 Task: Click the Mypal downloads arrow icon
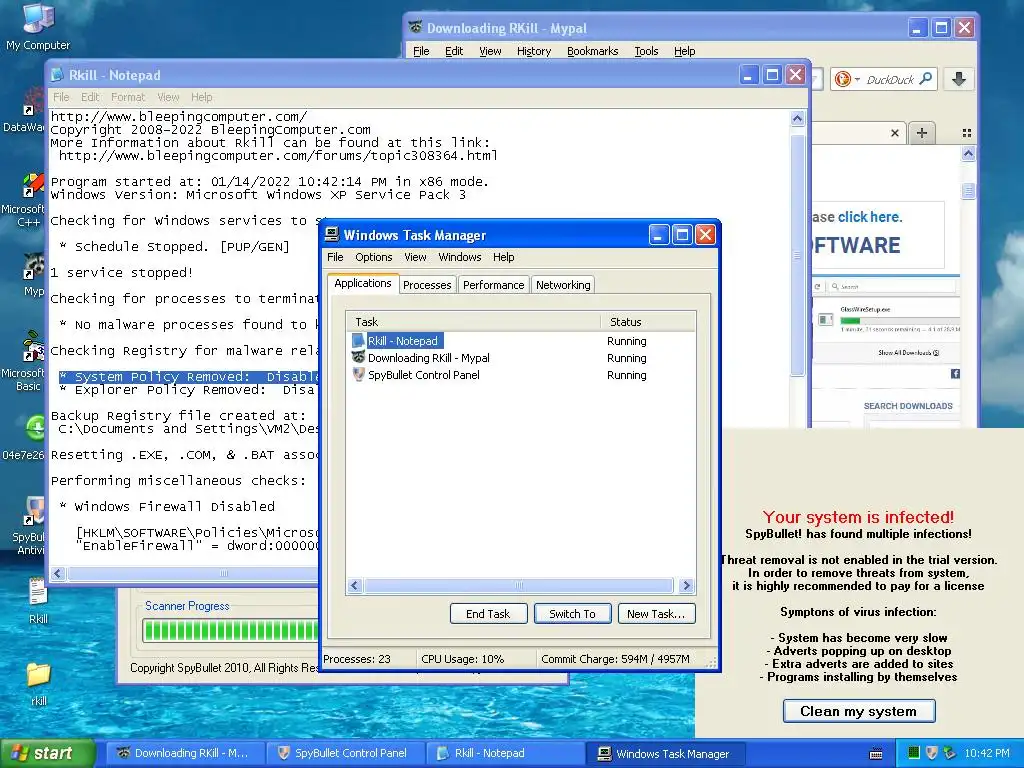[x=958, y=79]
